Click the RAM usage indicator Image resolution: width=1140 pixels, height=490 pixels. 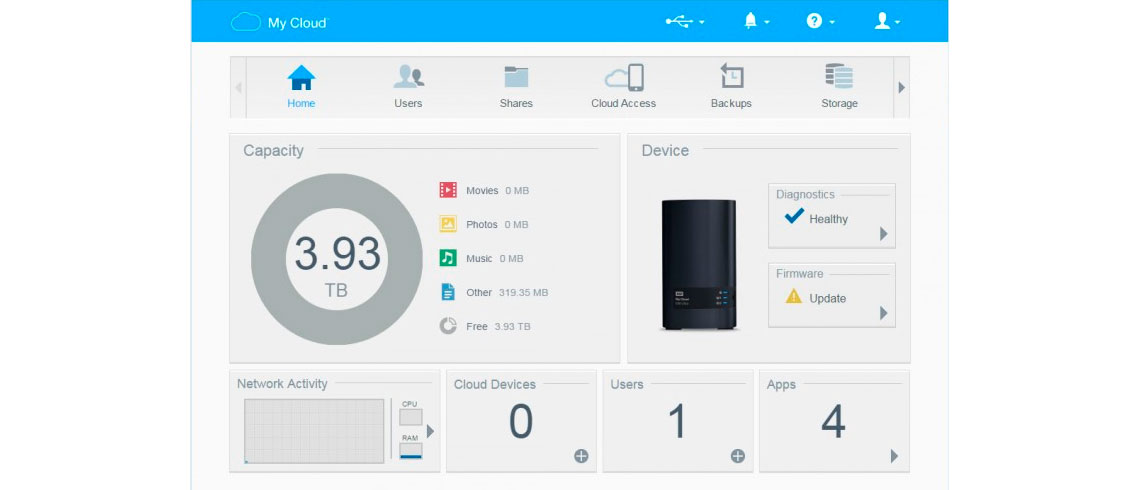click(x=411, y=451)
